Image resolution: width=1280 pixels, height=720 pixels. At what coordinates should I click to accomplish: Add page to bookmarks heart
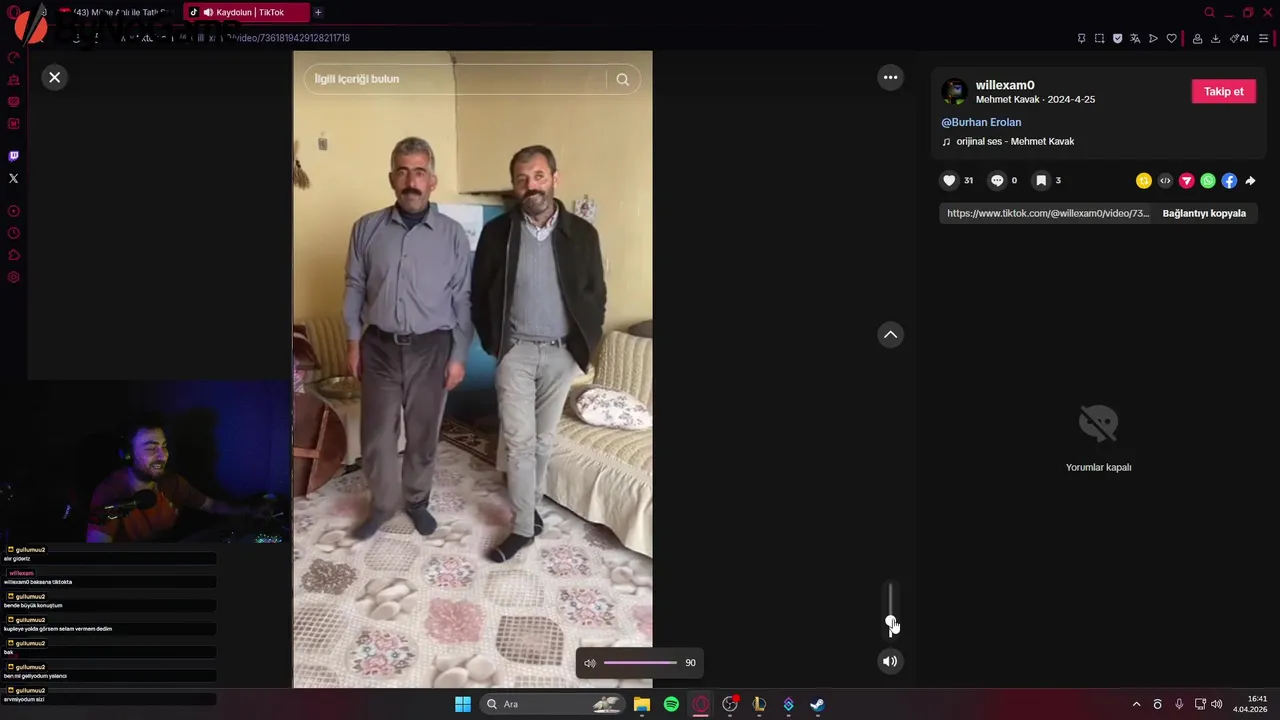point(1171,38)
